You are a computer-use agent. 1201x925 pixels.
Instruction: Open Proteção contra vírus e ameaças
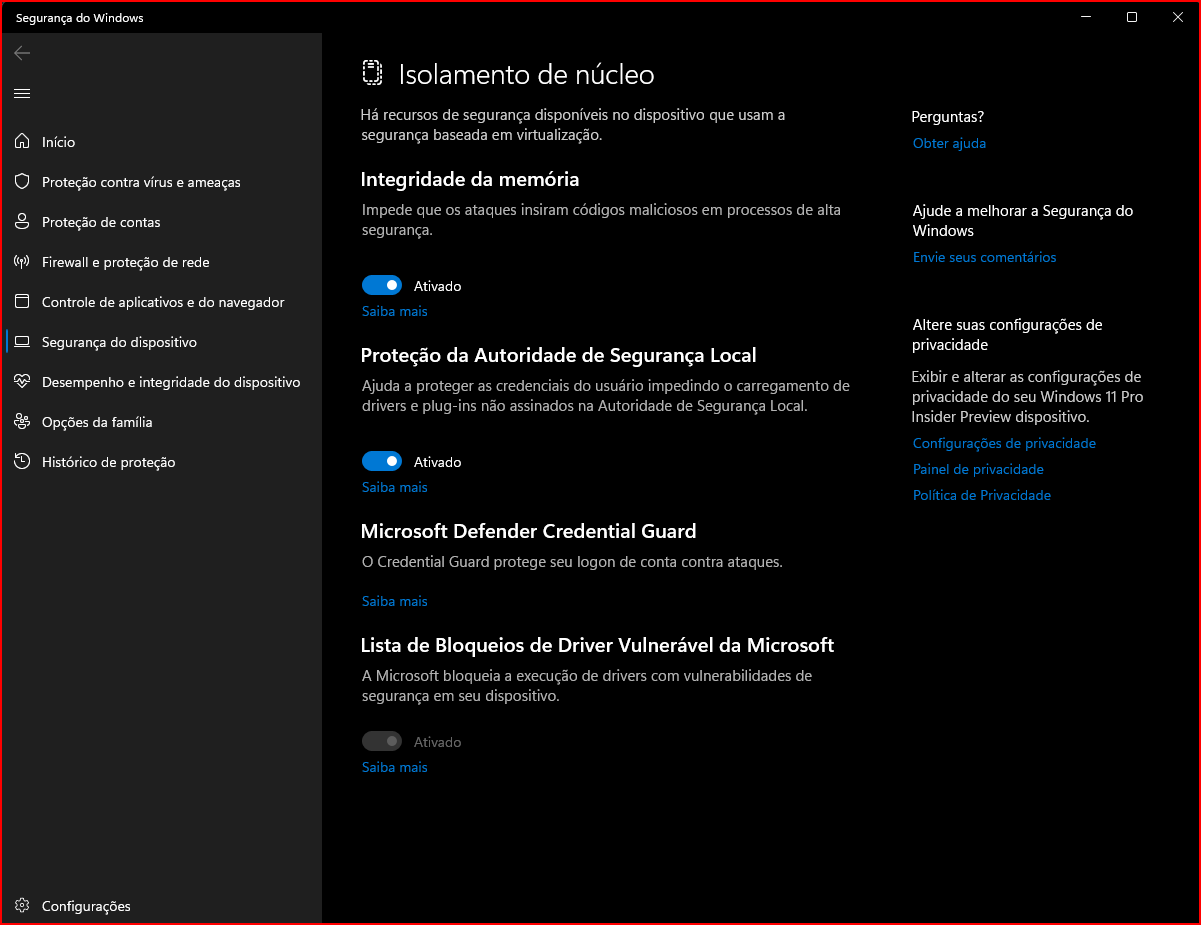pos(161,182)
